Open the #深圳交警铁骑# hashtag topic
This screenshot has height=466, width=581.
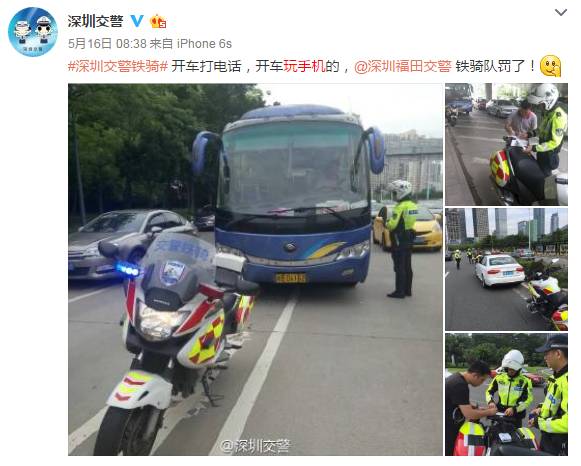[118, 66]
